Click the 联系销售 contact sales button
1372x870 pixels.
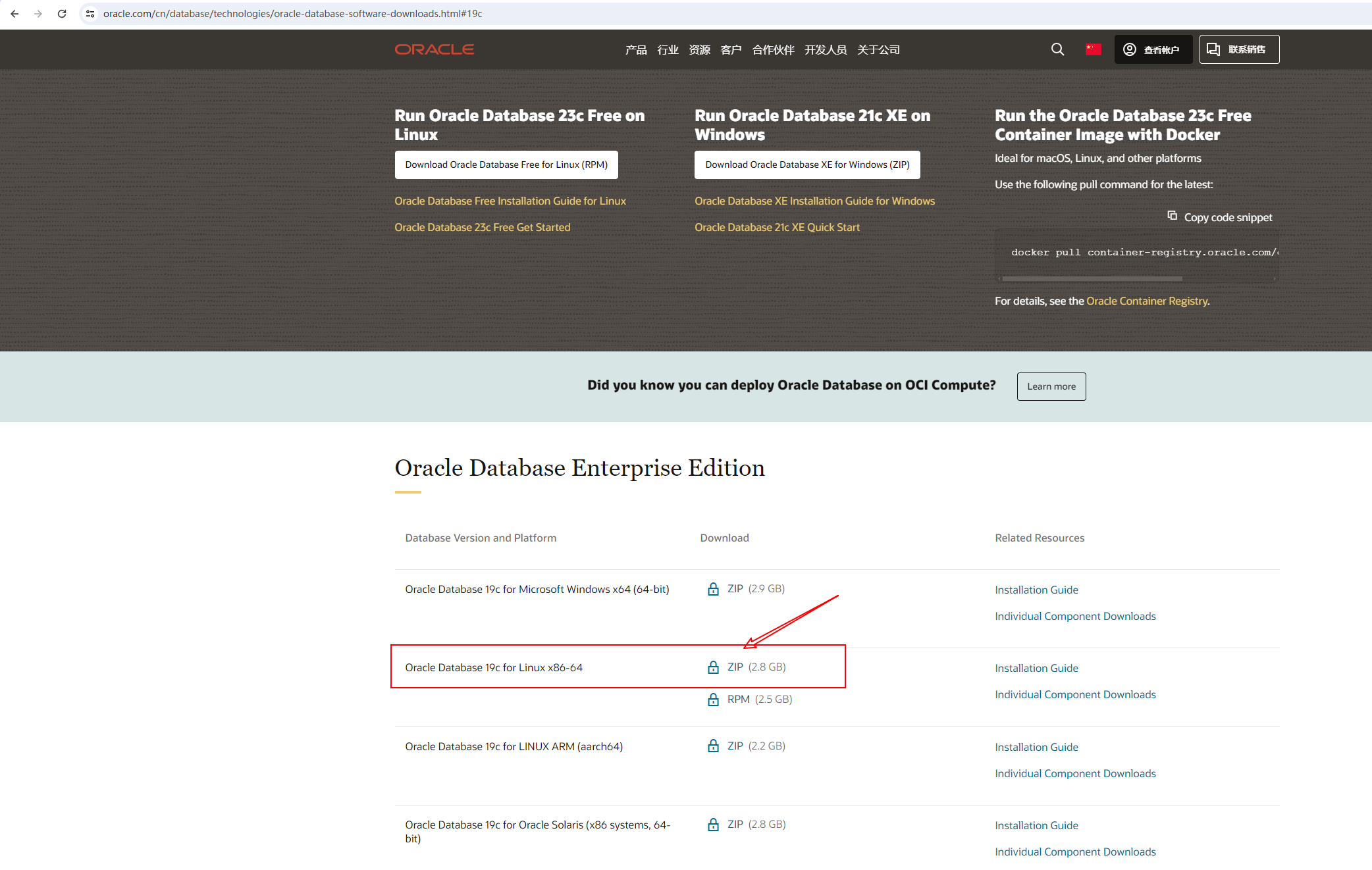point(1239,49)
